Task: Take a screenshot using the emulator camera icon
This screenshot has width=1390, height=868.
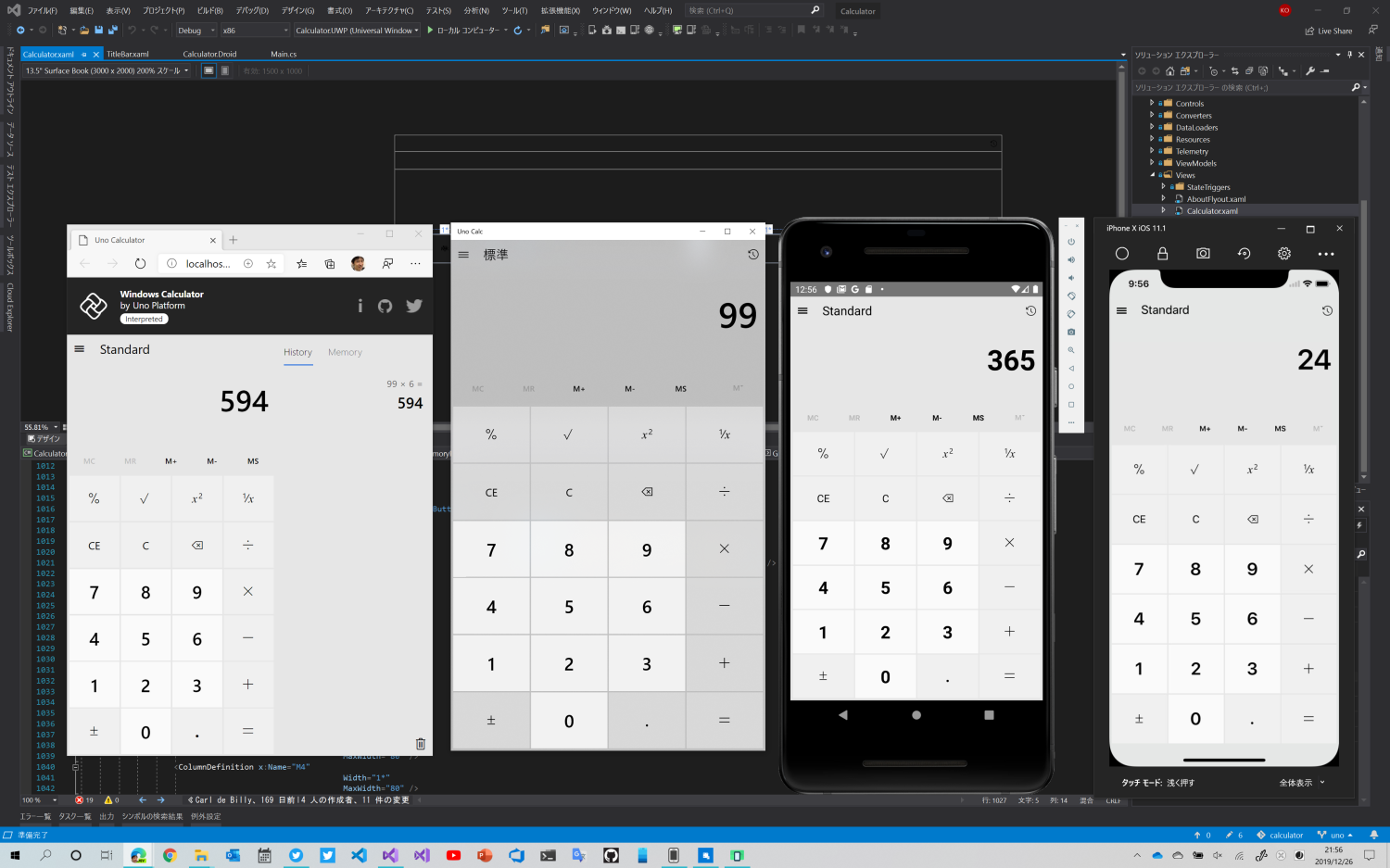Action: (1071, 331)
